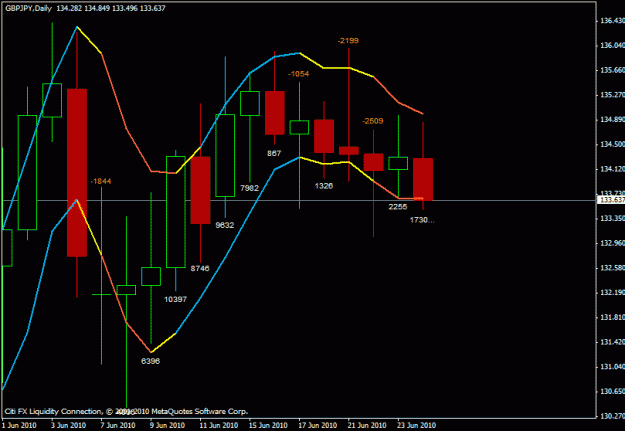Select the 7982 candle label
The width and height of the screenshot is (625, 431).
pos(249,188)
